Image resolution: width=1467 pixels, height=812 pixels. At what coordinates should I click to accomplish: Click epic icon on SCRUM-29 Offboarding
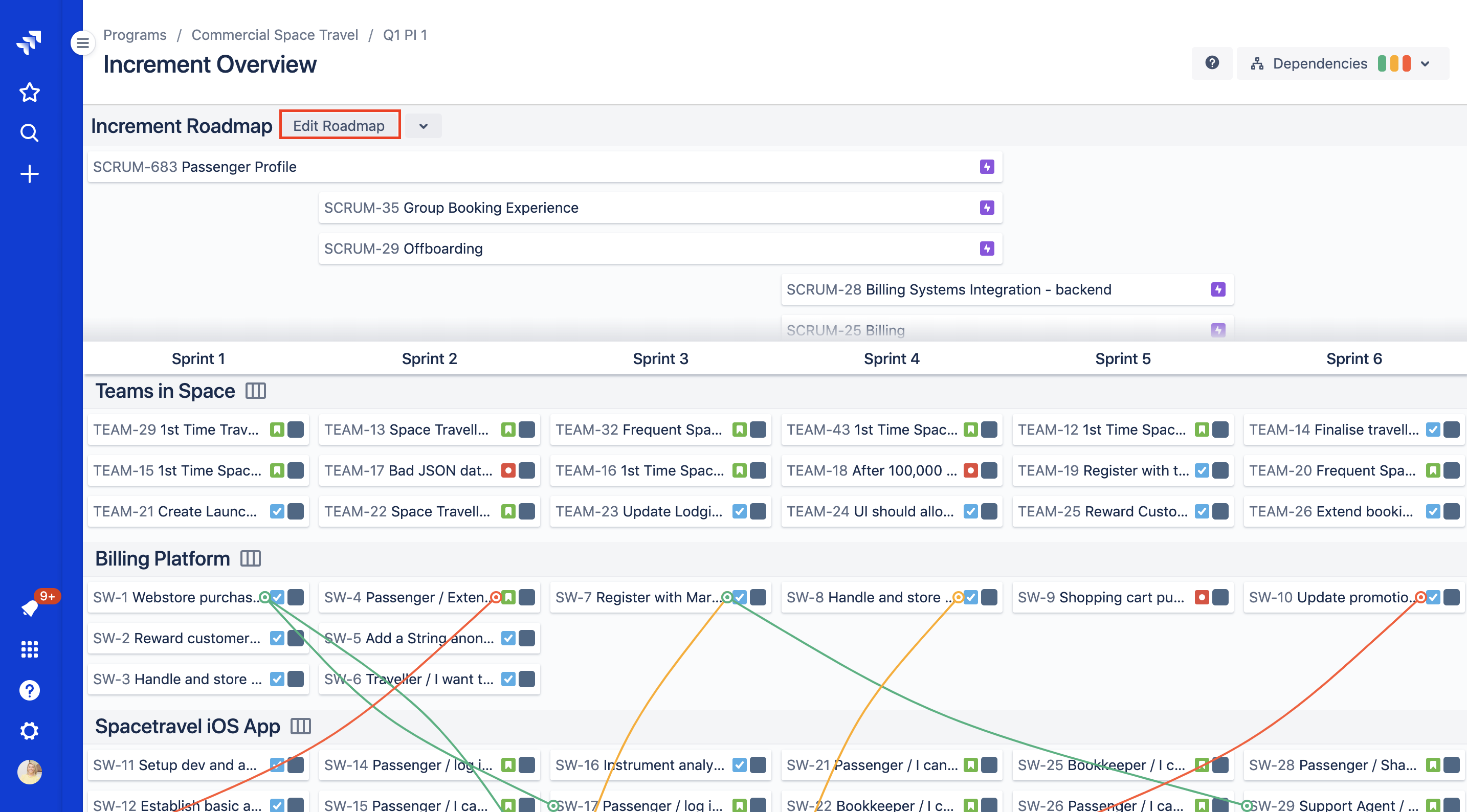click(987, 249)
